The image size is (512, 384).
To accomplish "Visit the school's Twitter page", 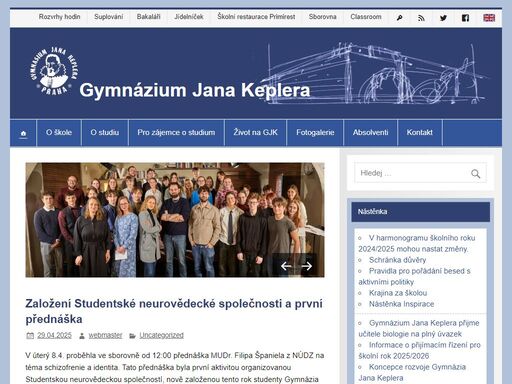I will [443, 18].
